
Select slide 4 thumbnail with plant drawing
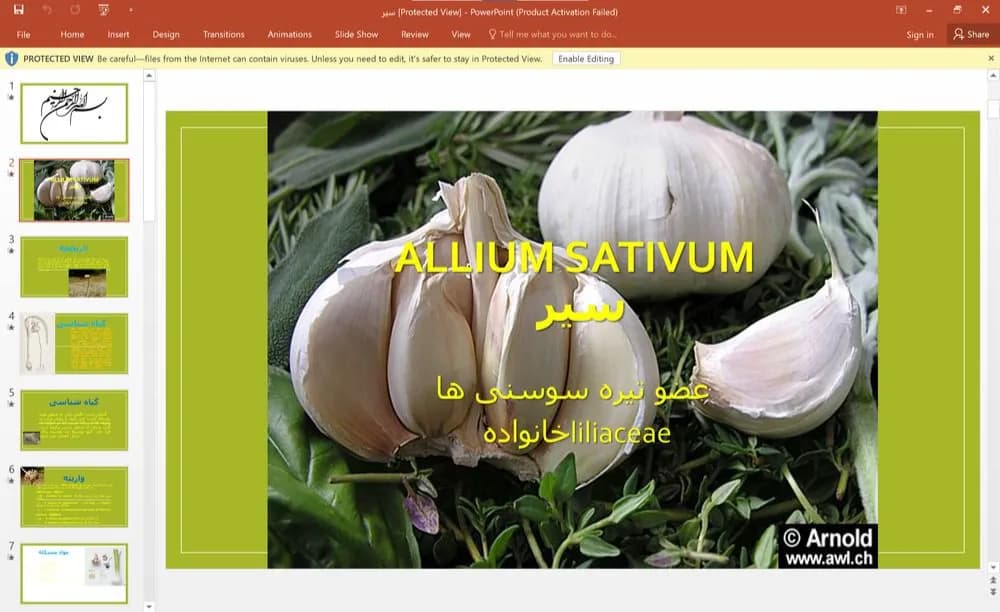click(x=74, y=344)
